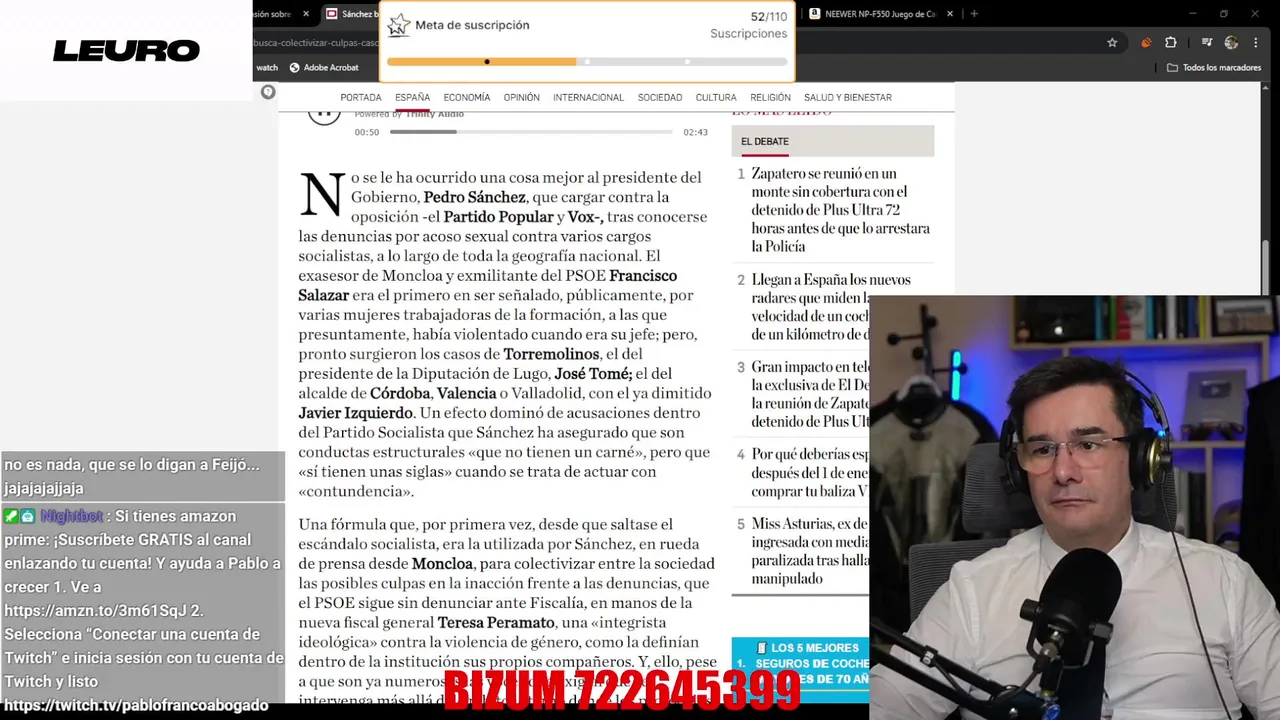Click the orange extension icon in the toolbar
This screenshot has width=1280, height=720.
[1146, 43]
